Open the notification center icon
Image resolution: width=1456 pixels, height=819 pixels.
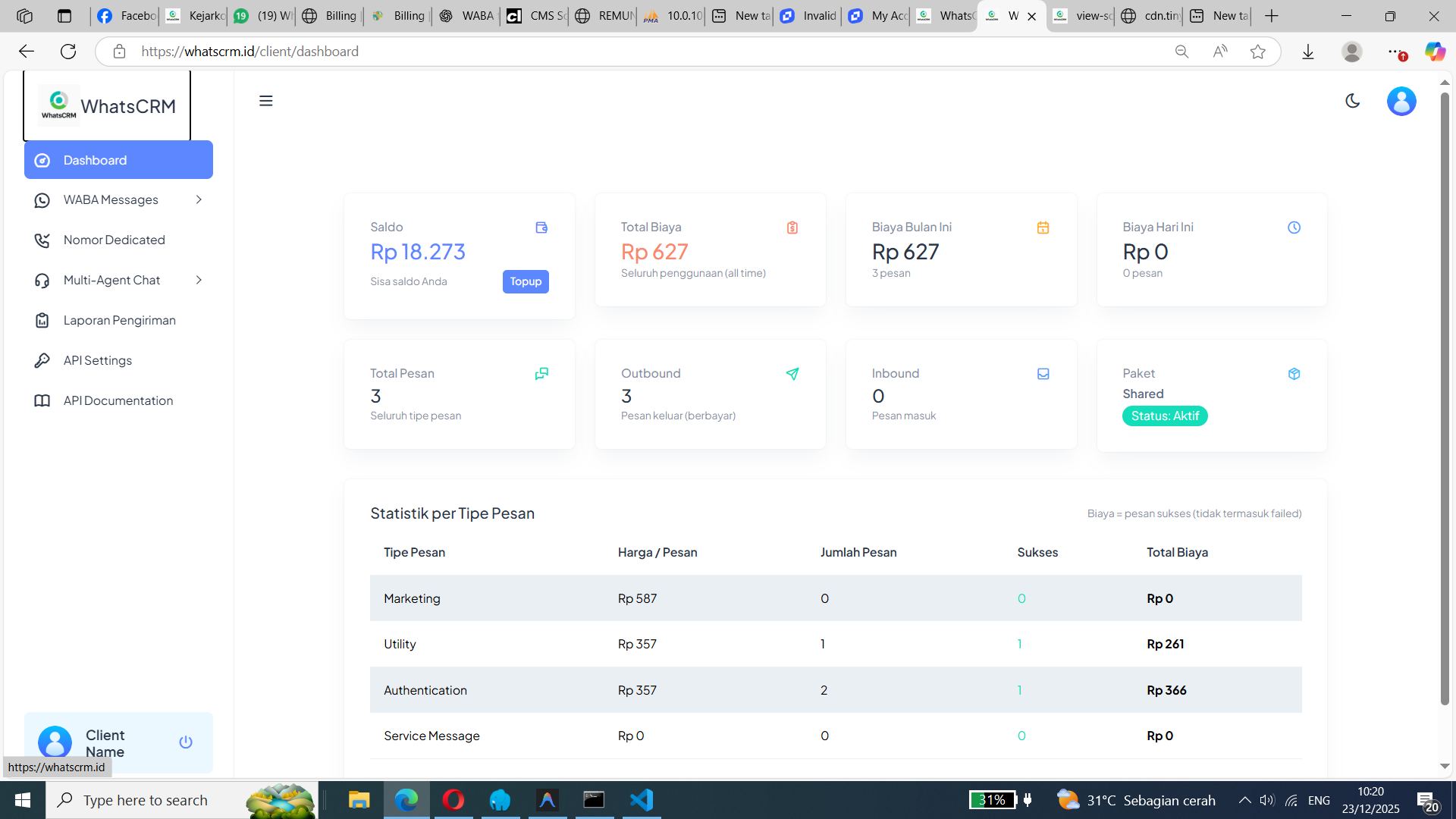pyautogui.click(x=1428, y=801)
